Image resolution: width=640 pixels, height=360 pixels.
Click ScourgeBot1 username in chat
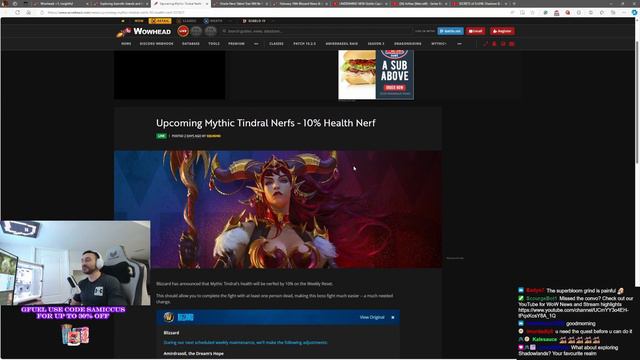(541, 299)
